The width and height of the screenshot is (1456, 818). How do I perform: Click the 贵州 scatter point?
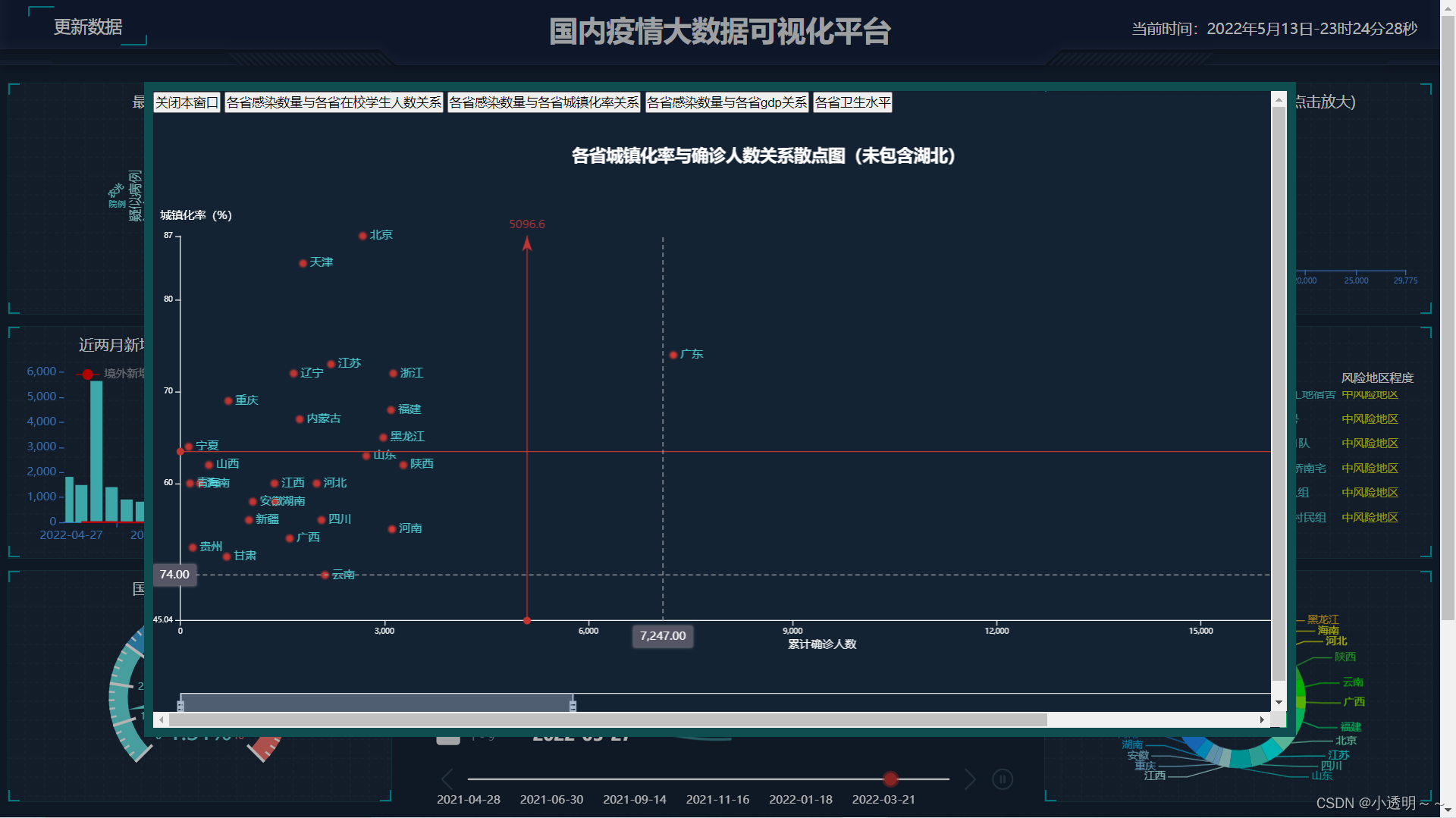click(x=193, y=547)
